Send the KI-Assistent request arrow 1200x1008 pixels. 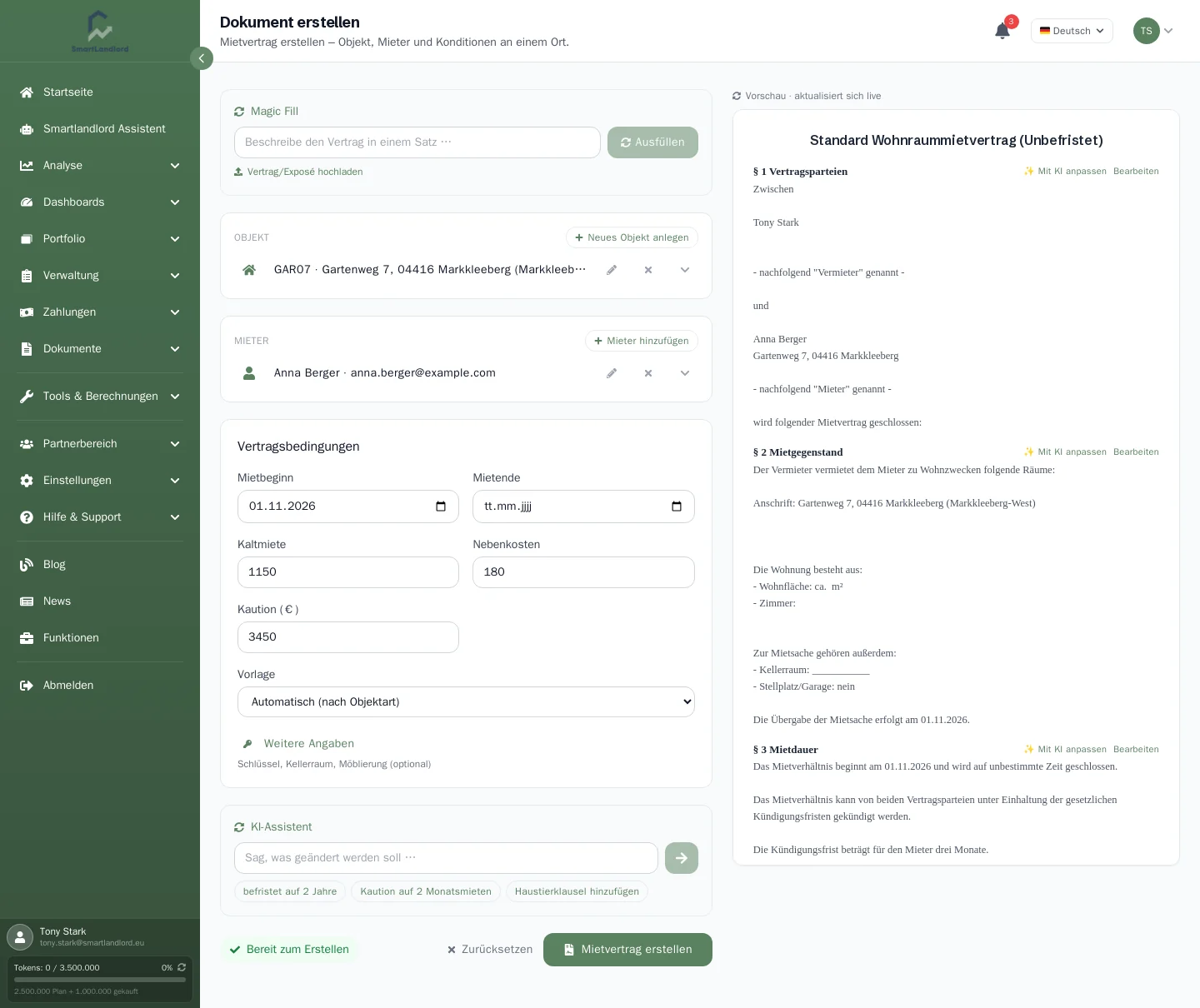682,858
